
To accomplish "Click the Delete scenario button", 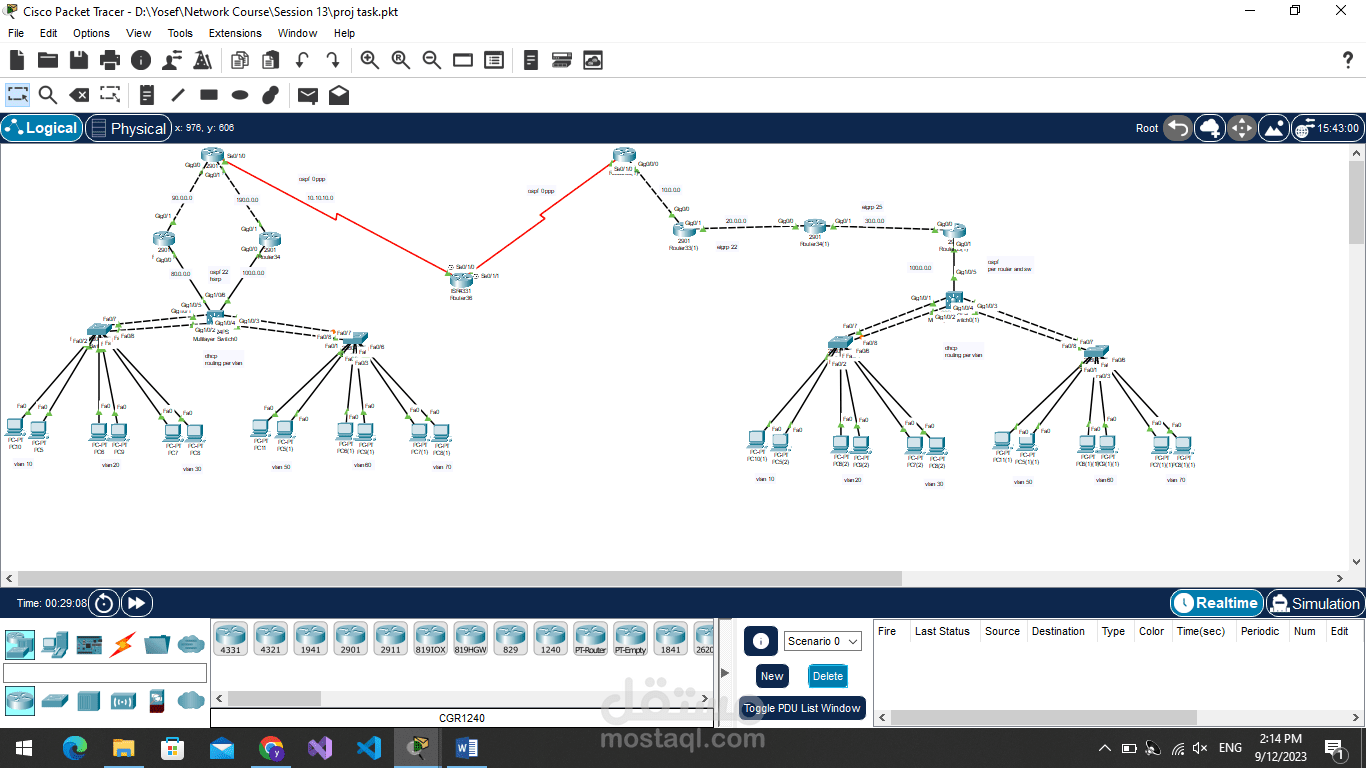I will [x=828, y=676].
